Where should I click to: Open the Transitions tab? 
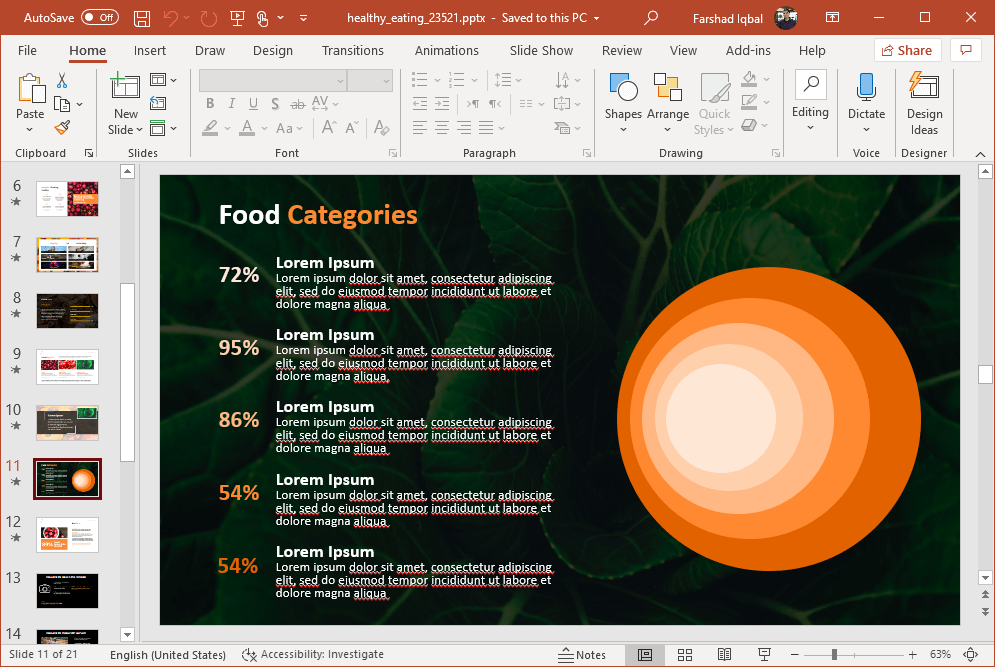coord(352,50)
